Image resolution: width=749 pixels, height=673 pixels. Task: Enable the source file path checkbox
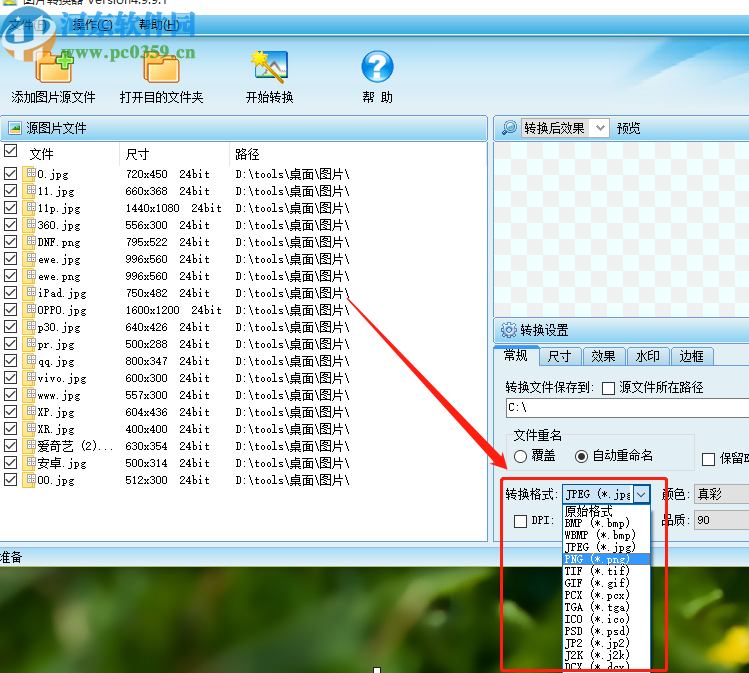(x=608, y=388)
